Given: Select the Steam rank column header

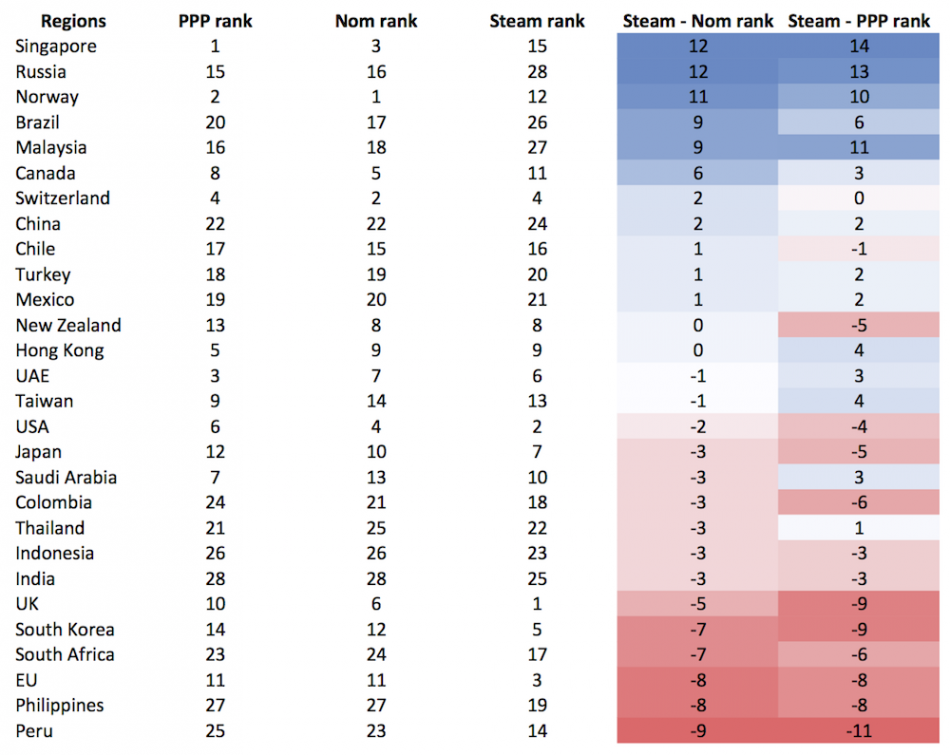Looking at the screenshot, I should tap(536, 21).
